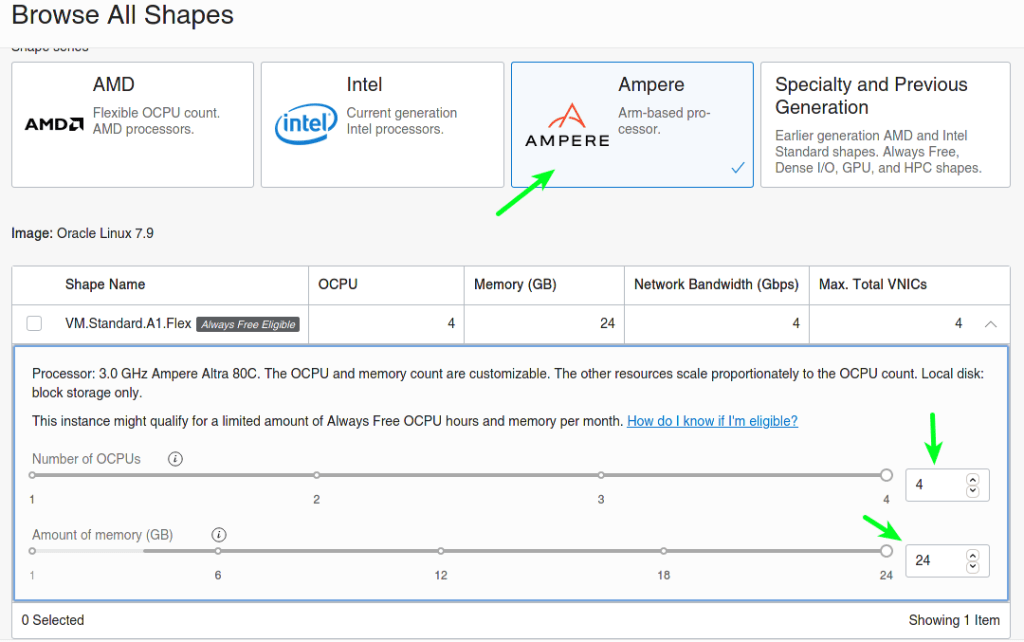Click the Showing 1 Item text
Image resolution: width=1024 pixels, height=642 pixels.
pyautogui.click(x=954, y=620)
